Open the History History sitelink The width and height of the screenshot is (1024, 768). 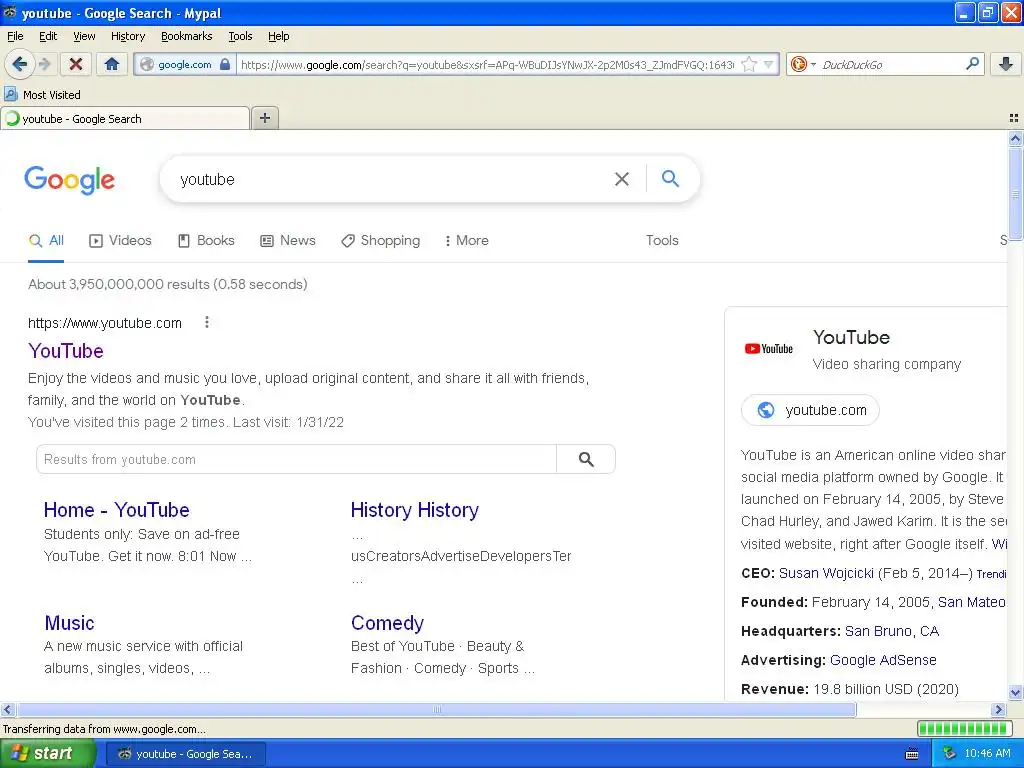(x=415, y=510)
